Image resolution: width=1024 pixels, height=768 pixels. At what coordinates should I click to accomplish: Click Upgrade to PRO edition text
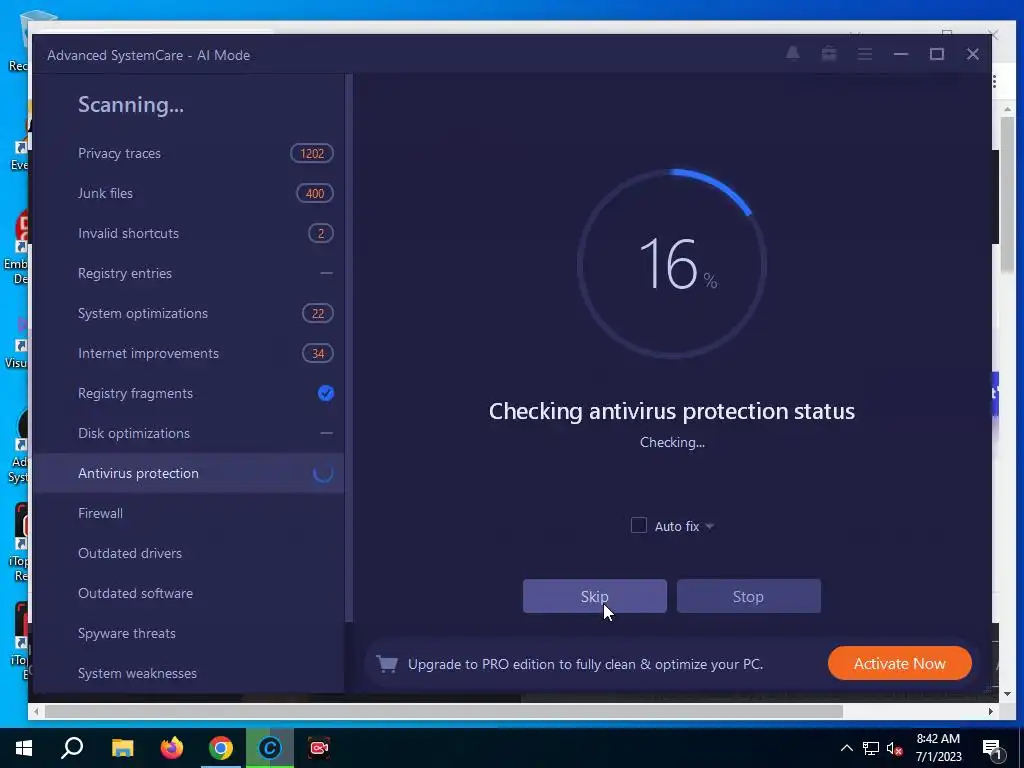(x=585, y=664)
